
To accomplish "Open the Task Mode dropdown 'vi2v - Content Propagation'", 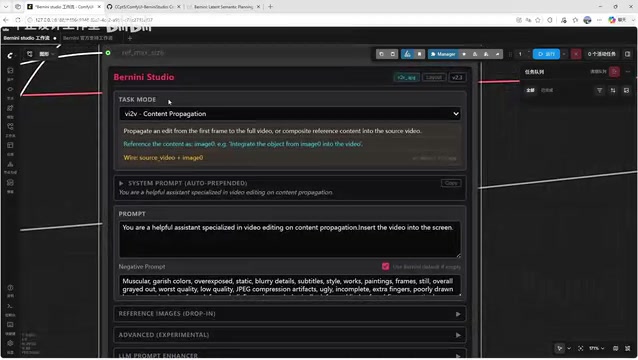I will (x=290, y=114).
